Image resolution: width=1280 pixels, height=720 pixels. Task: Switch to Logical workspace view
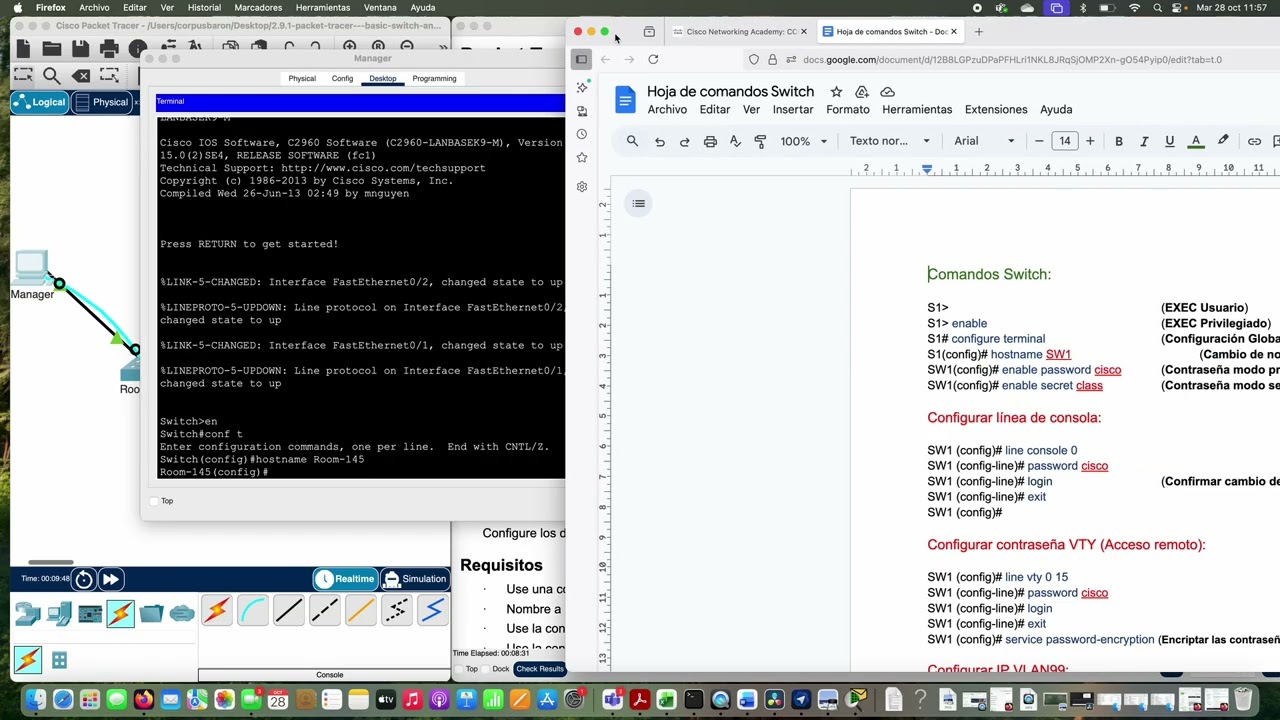pos(39,102)
